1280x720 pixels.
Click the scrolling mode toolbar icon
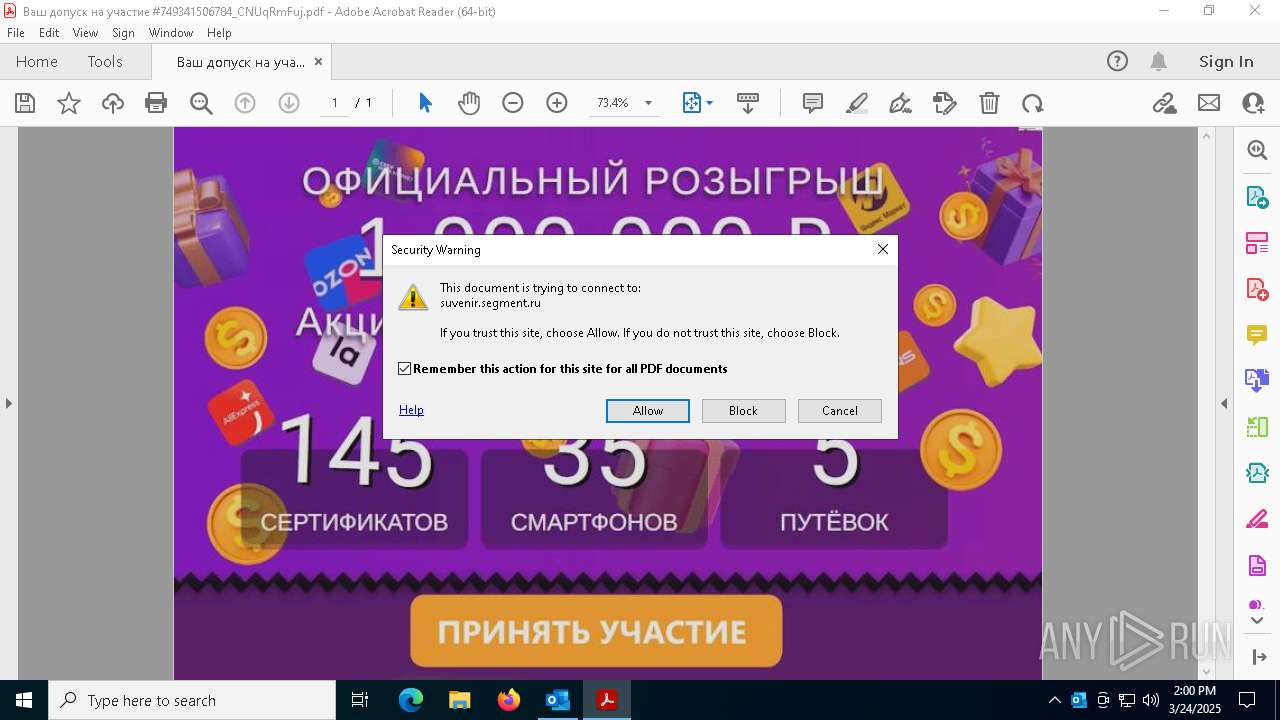[748, 103]
